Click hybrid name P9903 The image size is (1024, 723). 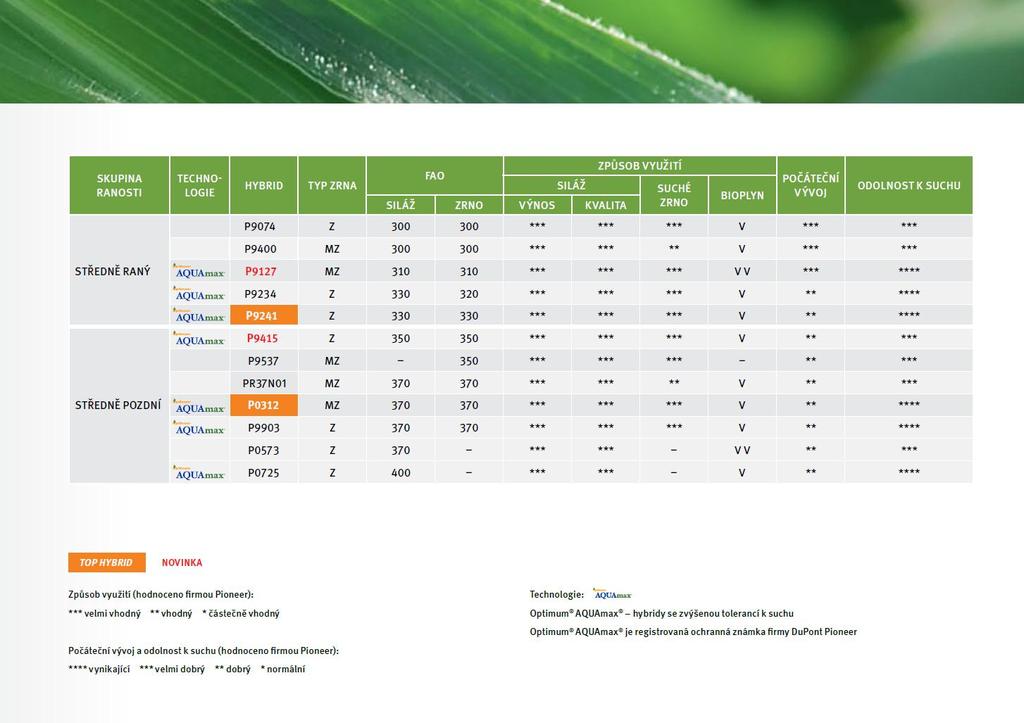(x=264, y=428)
